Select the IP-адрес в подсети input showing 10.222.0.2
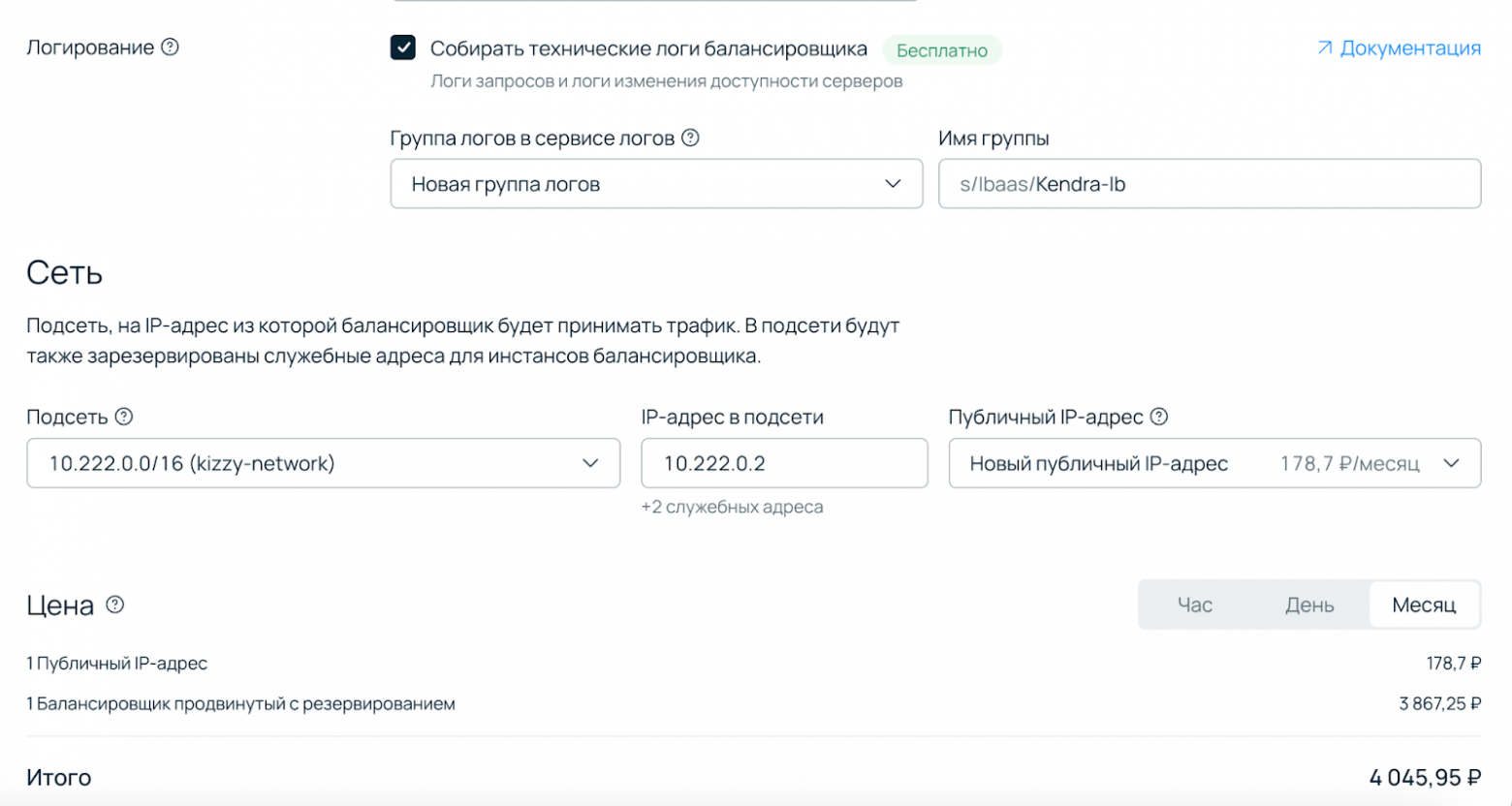Viewport: 1512px width, 806px height. (785, 463)
